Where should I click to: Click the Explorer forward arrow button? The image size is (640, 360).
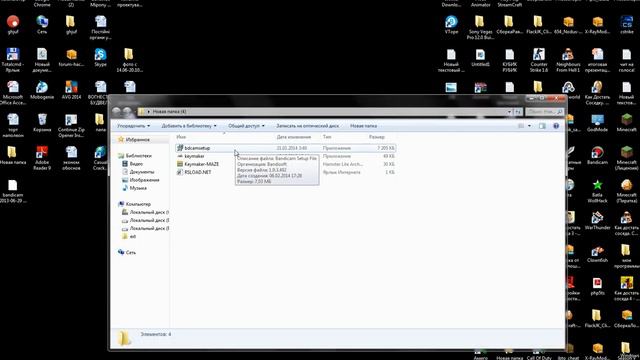[x=127, y=111]
